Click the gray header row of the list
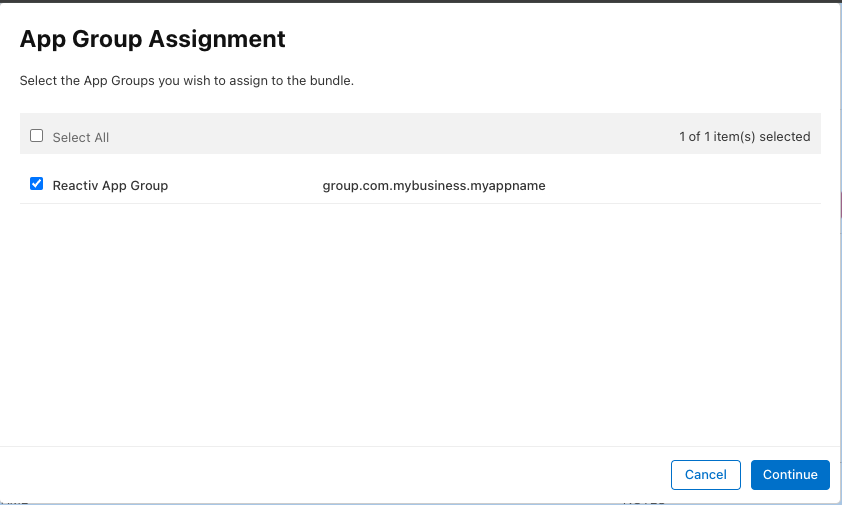Viewport: 842px width, 505px height. click(x=400, y=134)
